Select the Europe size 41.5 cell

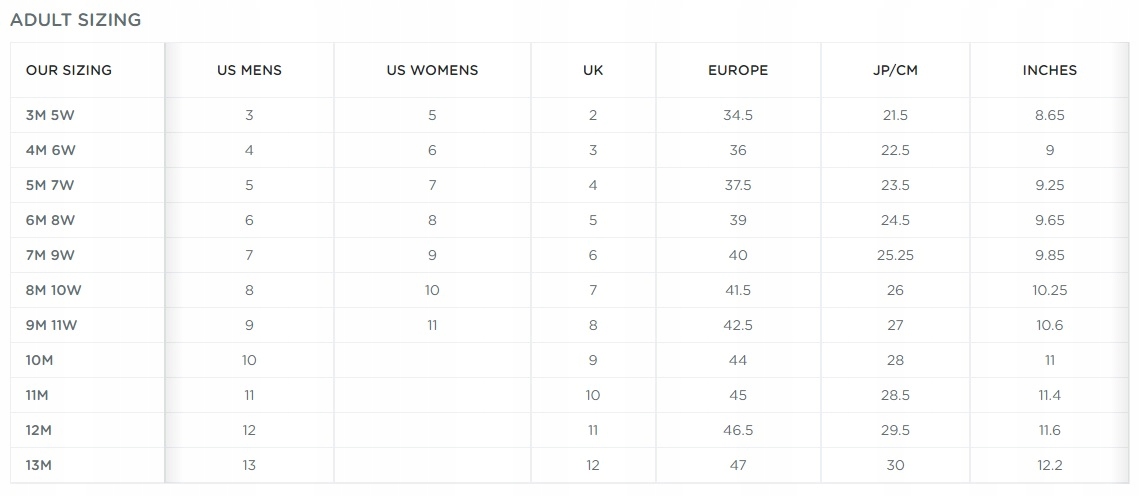[x=738, y=290]
